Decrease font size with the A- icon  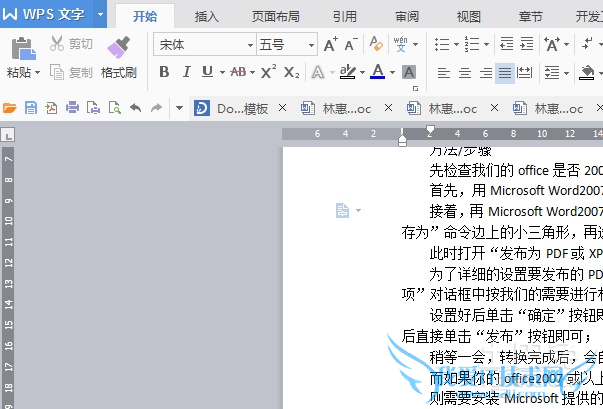351,44
